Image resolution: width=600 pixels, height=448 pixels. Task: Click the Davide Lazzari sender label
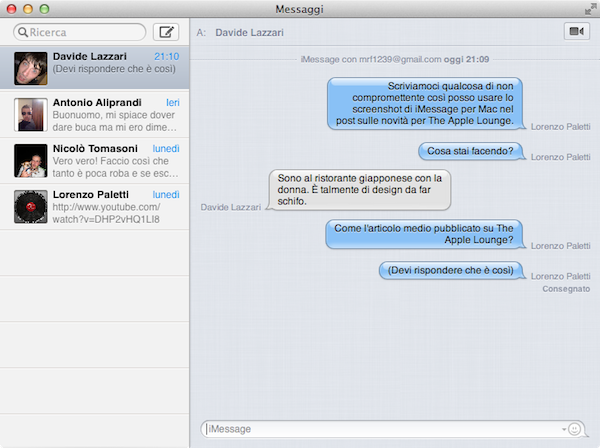[231, 207]
